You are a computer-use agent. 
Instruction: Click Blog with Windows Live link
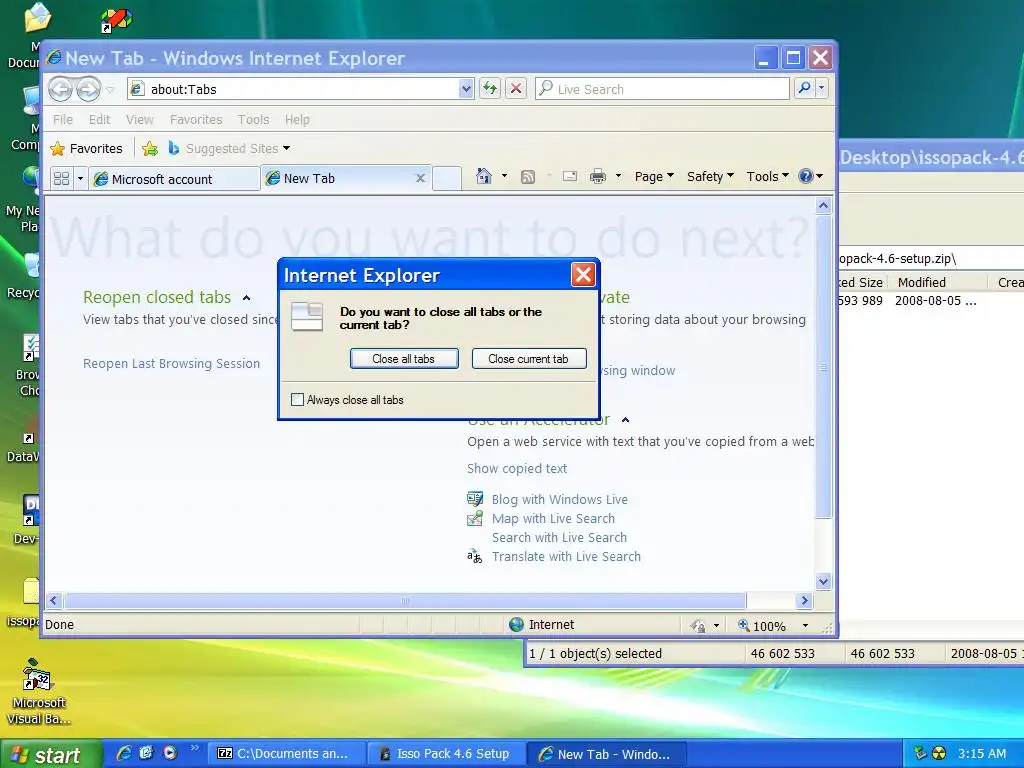(560, 500)
